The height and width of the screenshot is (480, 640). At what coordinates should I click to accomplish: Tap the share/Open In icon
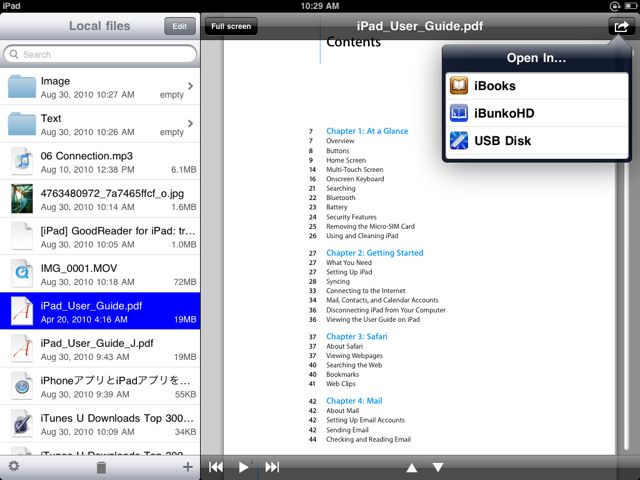[621, 27]
